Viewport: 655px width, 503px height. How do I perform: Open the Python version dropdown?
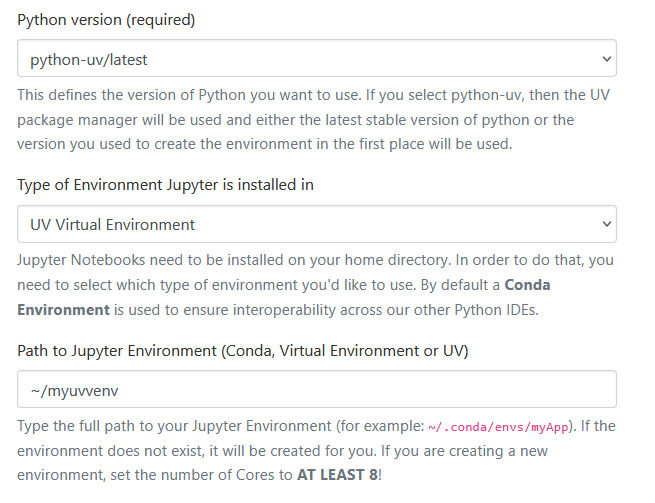tap(316, 59)
